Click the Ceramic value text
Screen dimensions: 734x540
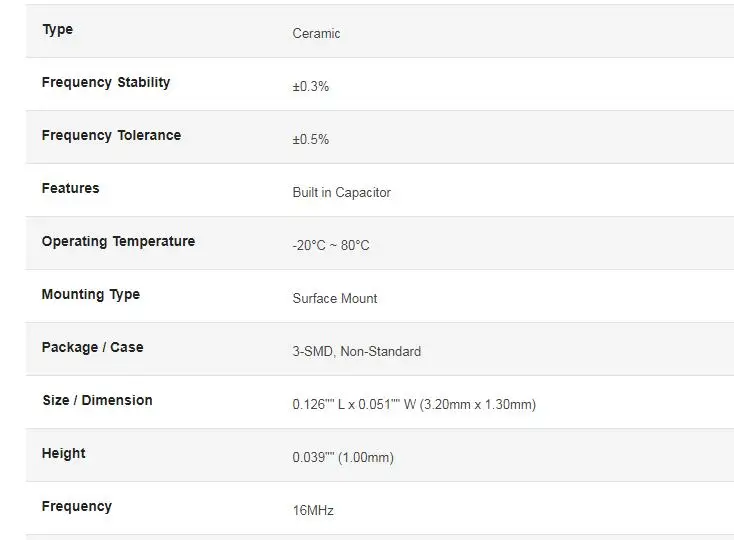316,34
